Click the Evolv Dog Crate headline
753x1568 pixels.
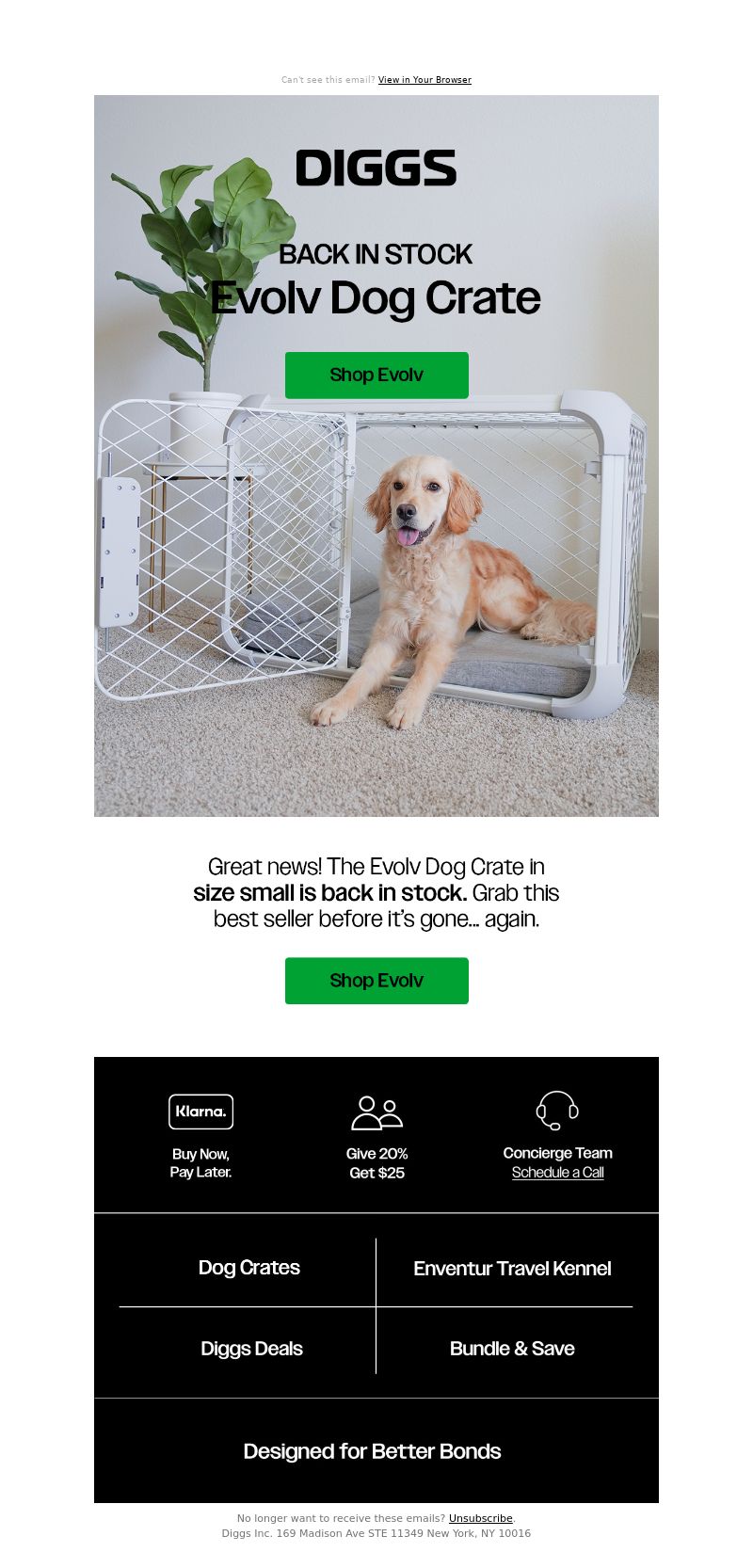click(376, 298)
